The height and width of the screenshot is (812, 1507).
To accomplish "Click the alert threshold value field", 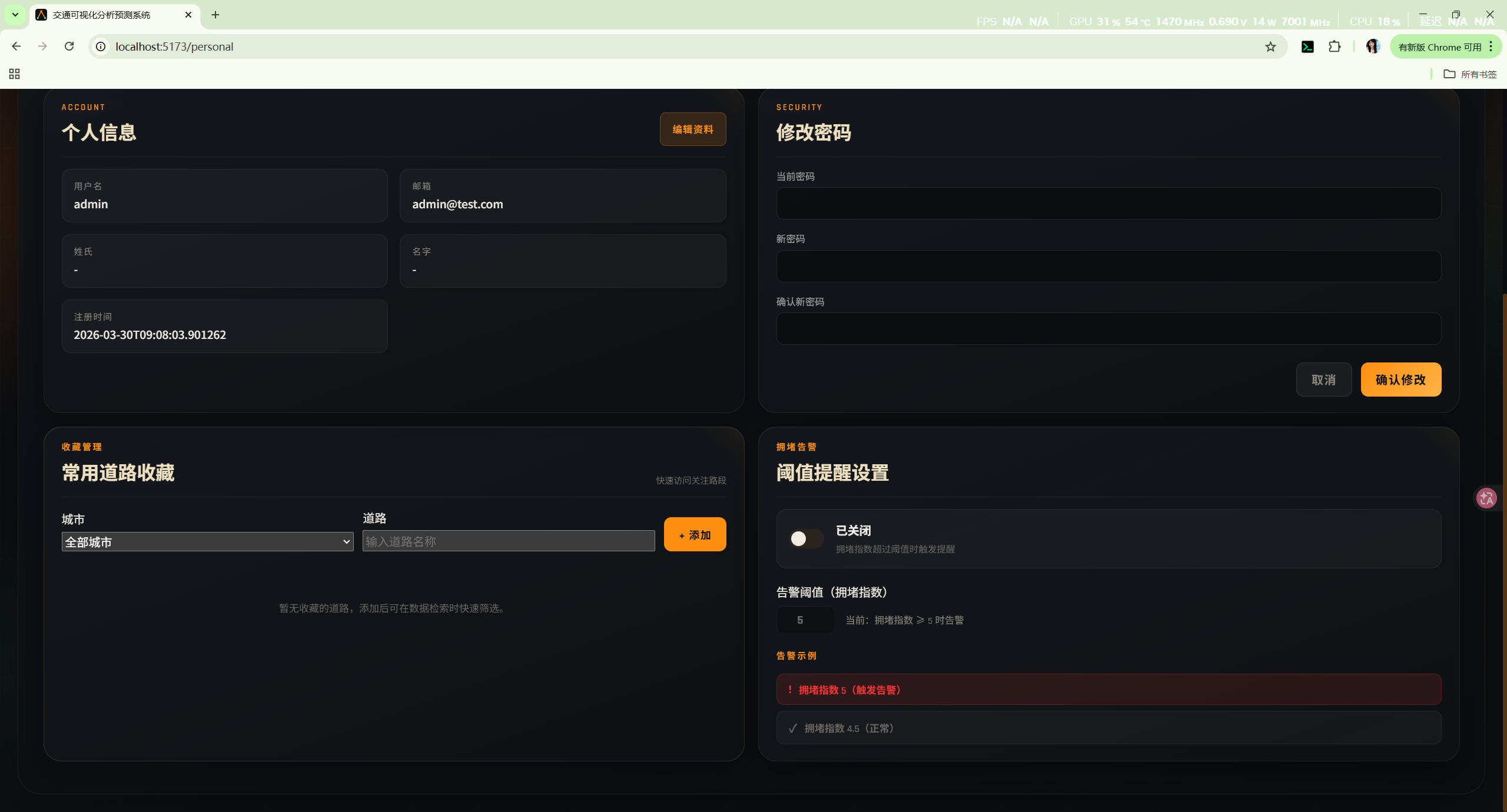I will click(805, 620).
